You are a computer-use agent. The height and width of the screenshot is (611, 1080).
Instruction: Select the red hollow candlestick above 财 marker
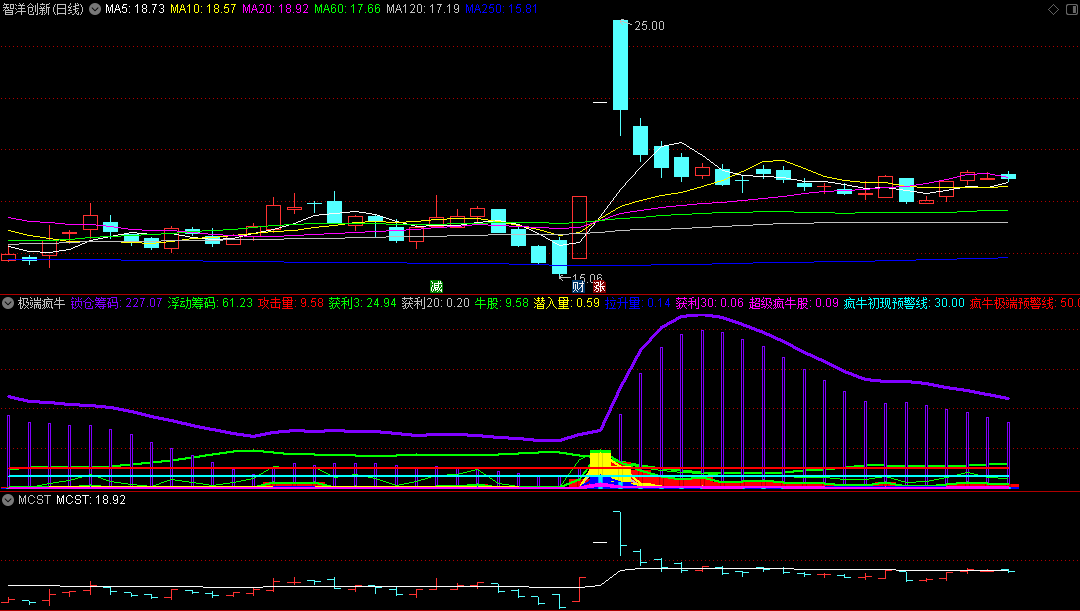point(579,227)
